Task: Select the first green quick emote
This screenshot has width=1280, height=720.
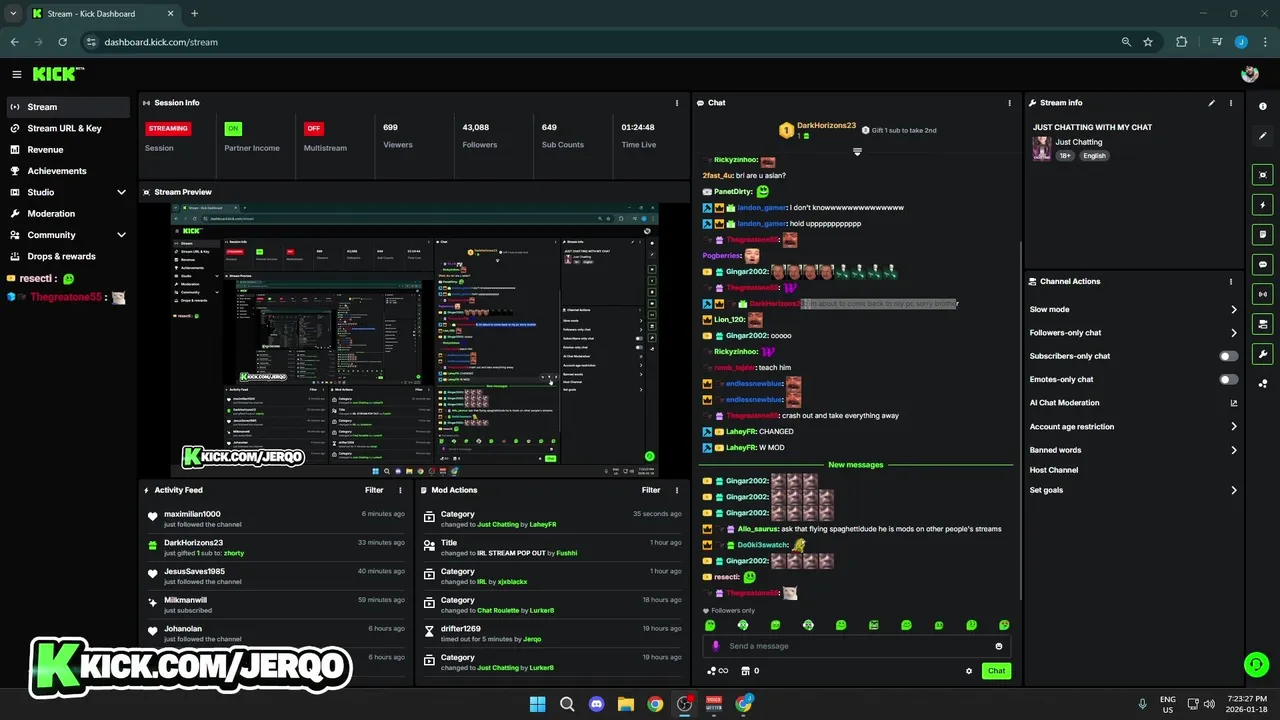Action: click(x=710, y=625)
